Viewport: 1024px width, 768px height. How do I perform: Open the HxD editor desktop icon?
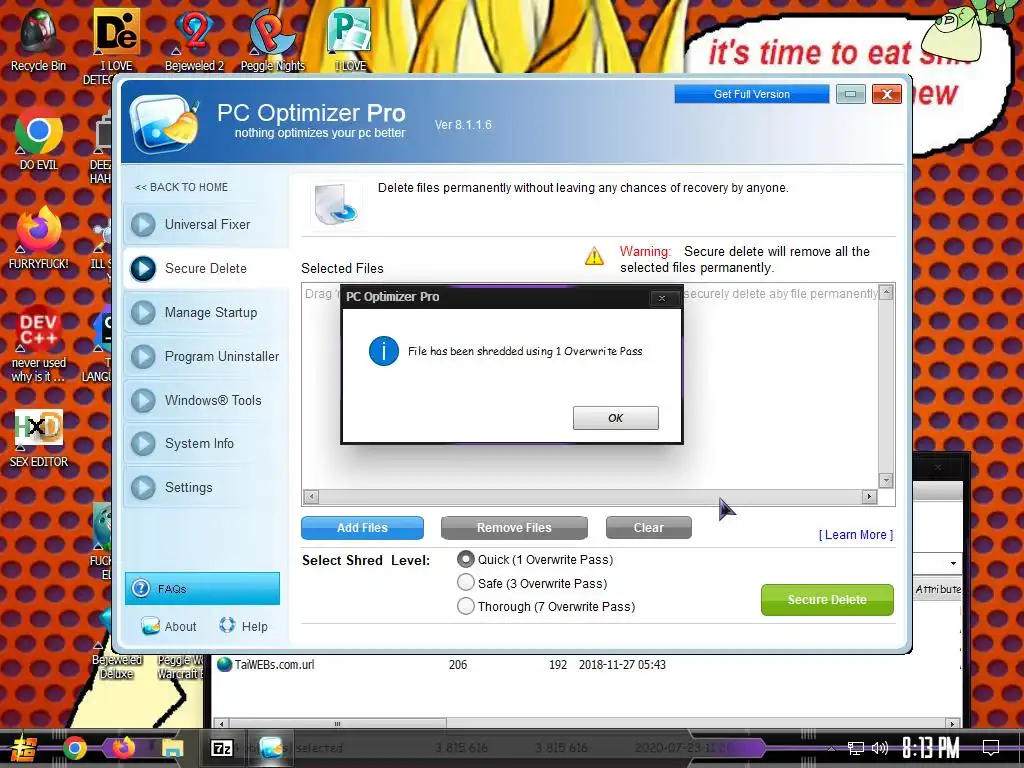tap(39, 439)
